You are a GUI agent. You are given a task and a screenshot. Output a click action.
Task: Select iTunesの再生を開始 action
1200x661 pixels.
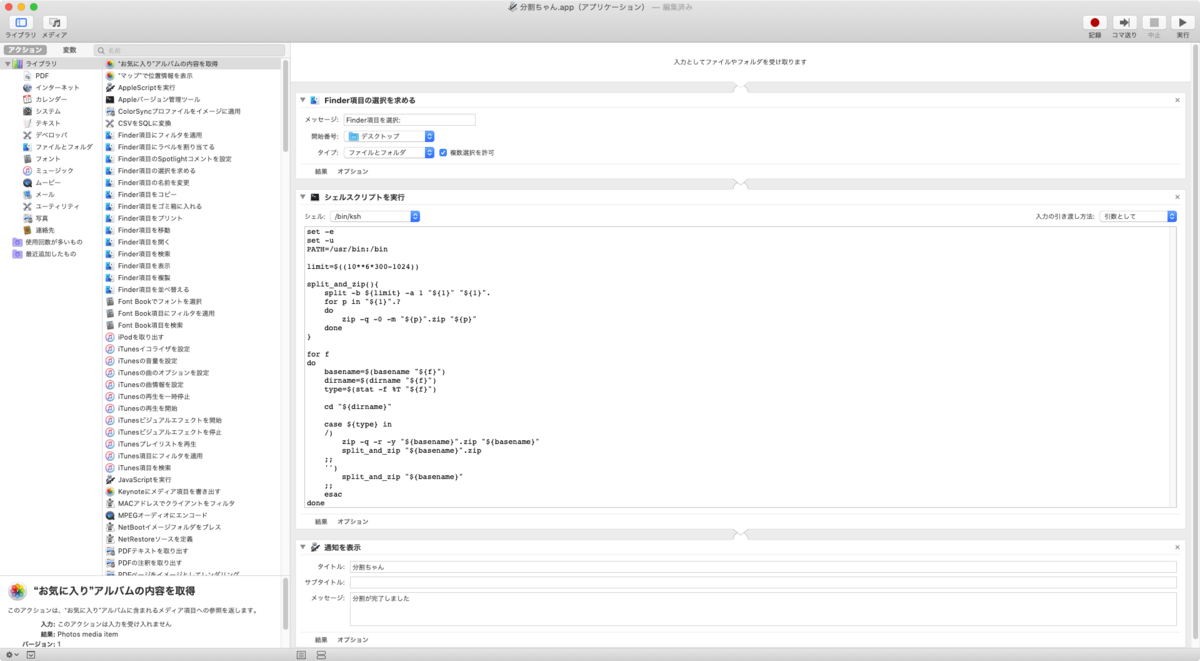coord(147,408)
